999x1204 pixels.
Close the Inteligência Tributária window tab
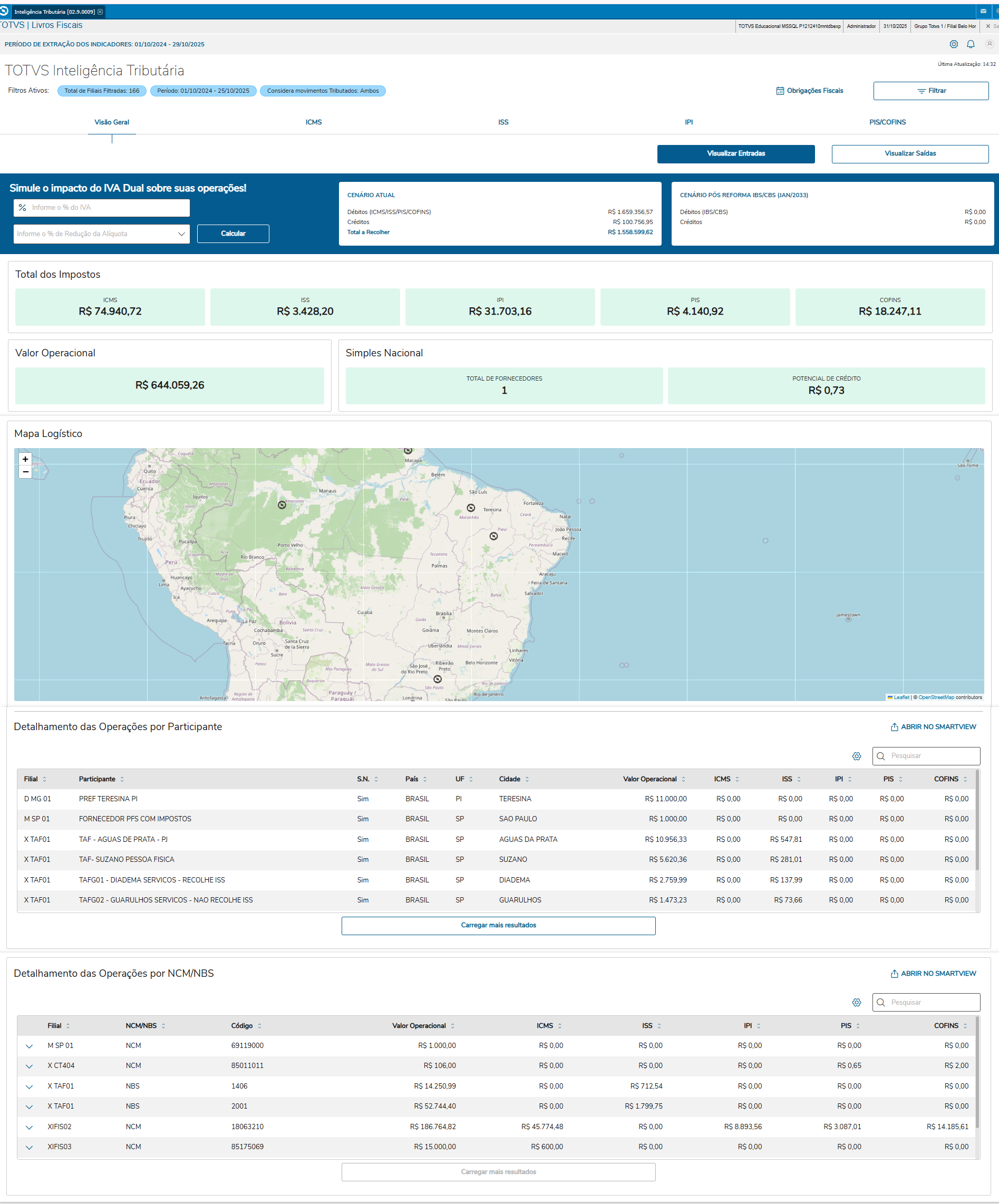click(100, 12)
